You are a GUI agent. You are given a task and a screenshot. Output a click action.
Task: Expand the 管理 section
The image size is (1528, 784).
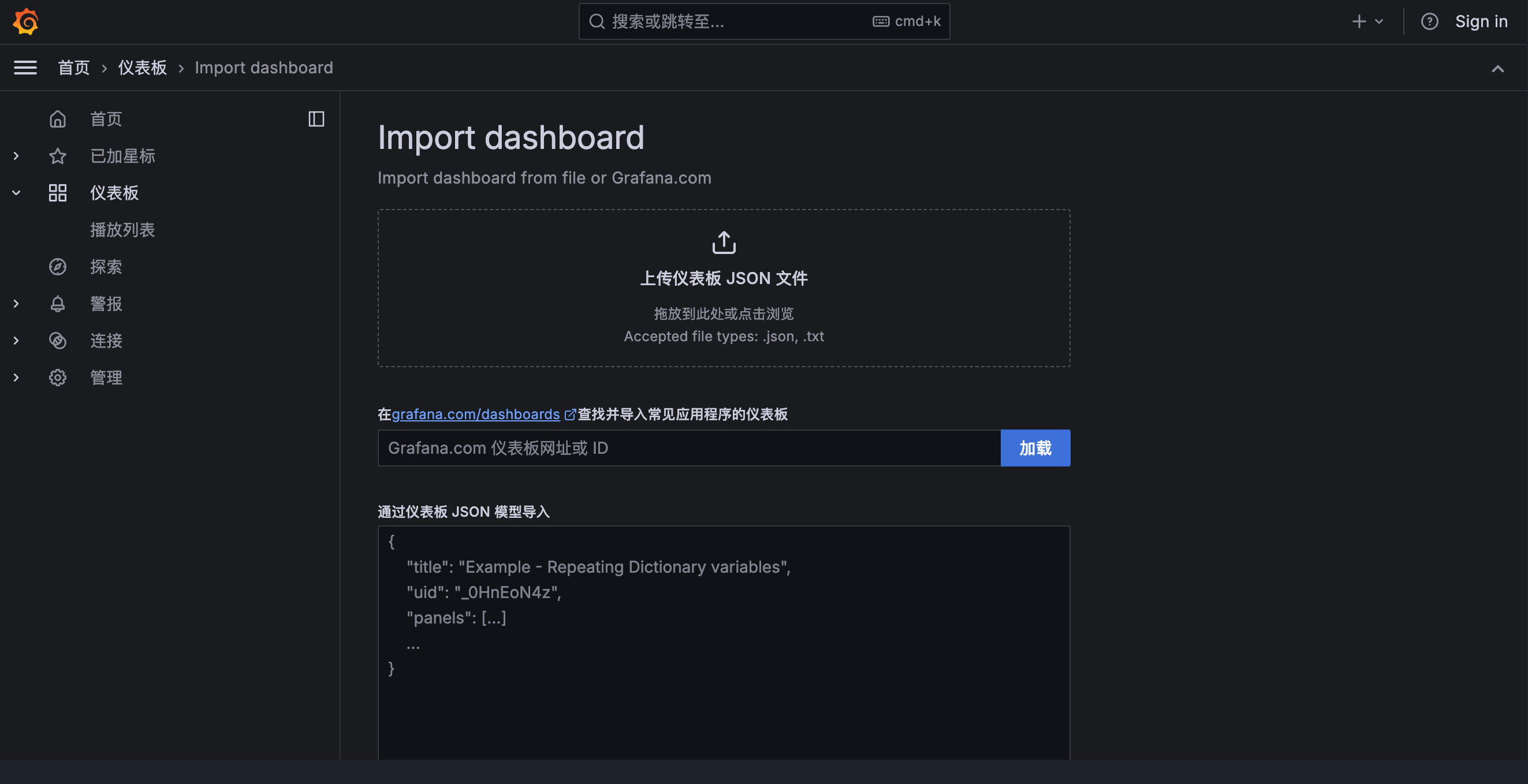pos(16,378)
